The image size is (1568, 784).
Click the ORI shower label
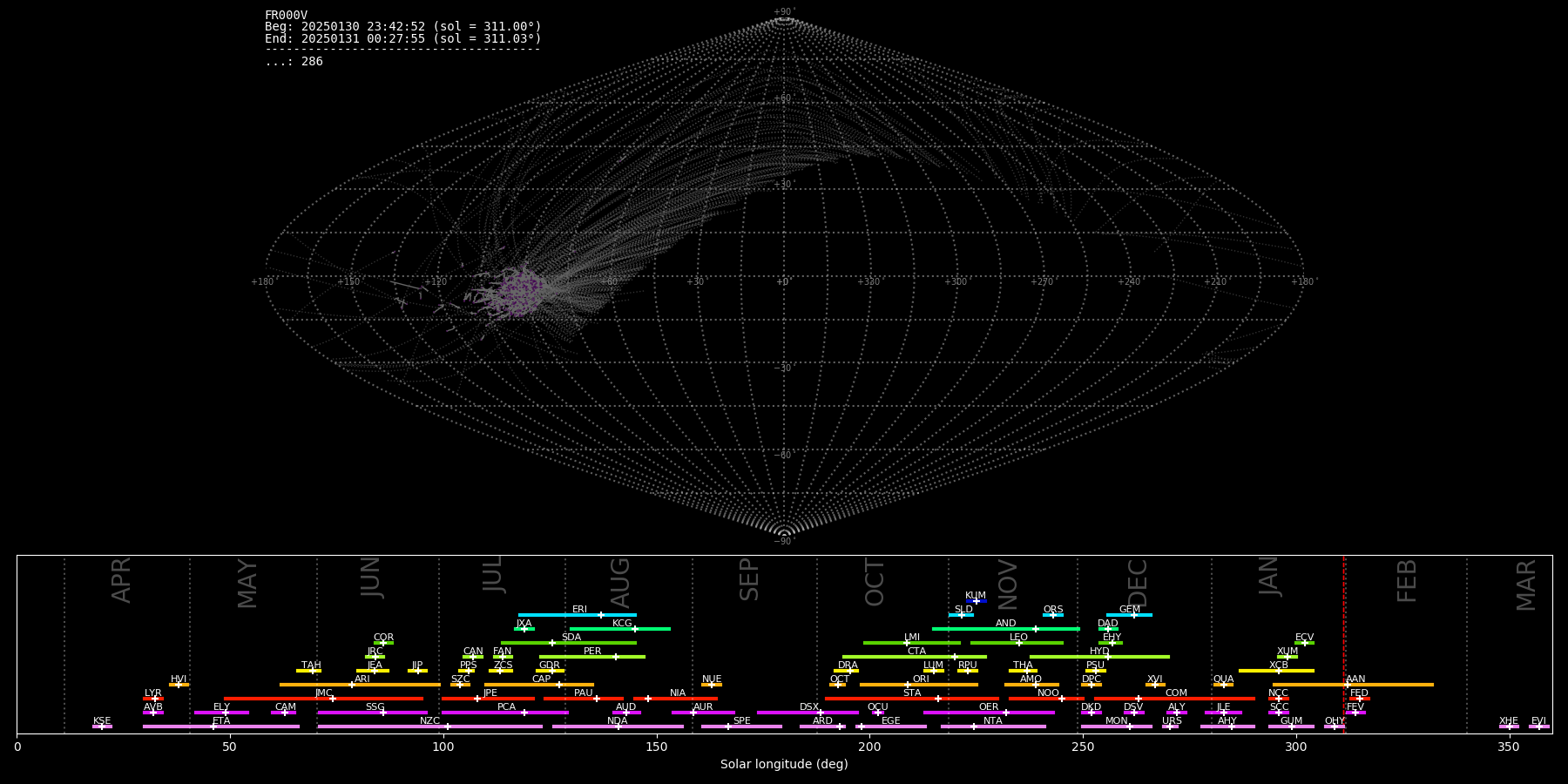pyautogui.click(x=921, y=679)
